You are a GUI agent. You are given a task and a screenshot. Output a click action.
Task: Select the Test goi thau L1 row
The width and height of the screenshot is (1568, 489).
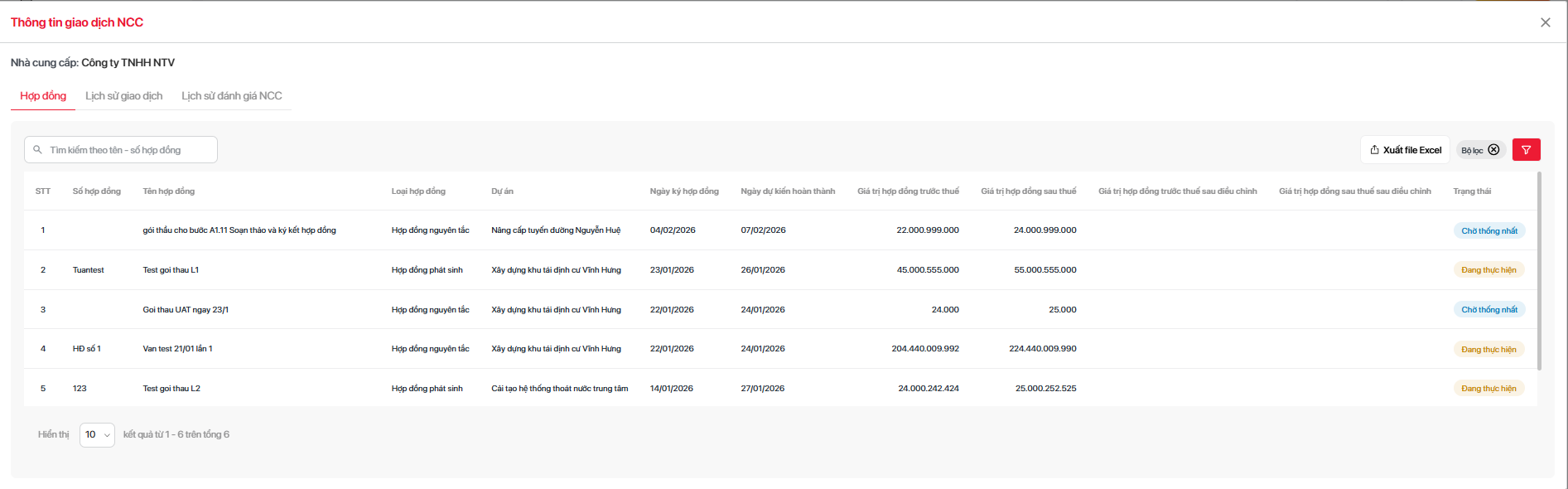171,270
